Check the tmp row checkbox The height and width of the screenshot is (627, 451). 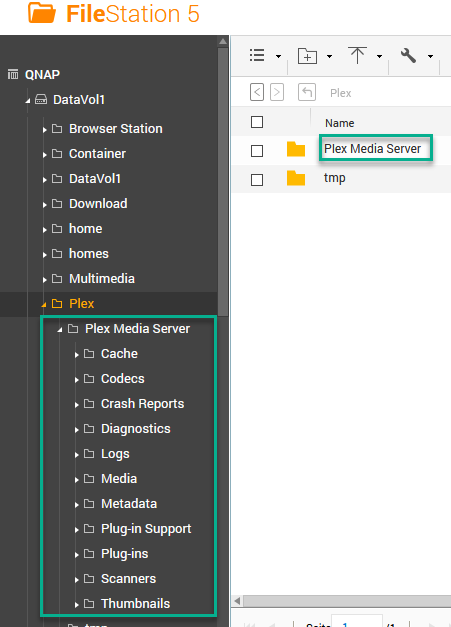coord(257,180)
